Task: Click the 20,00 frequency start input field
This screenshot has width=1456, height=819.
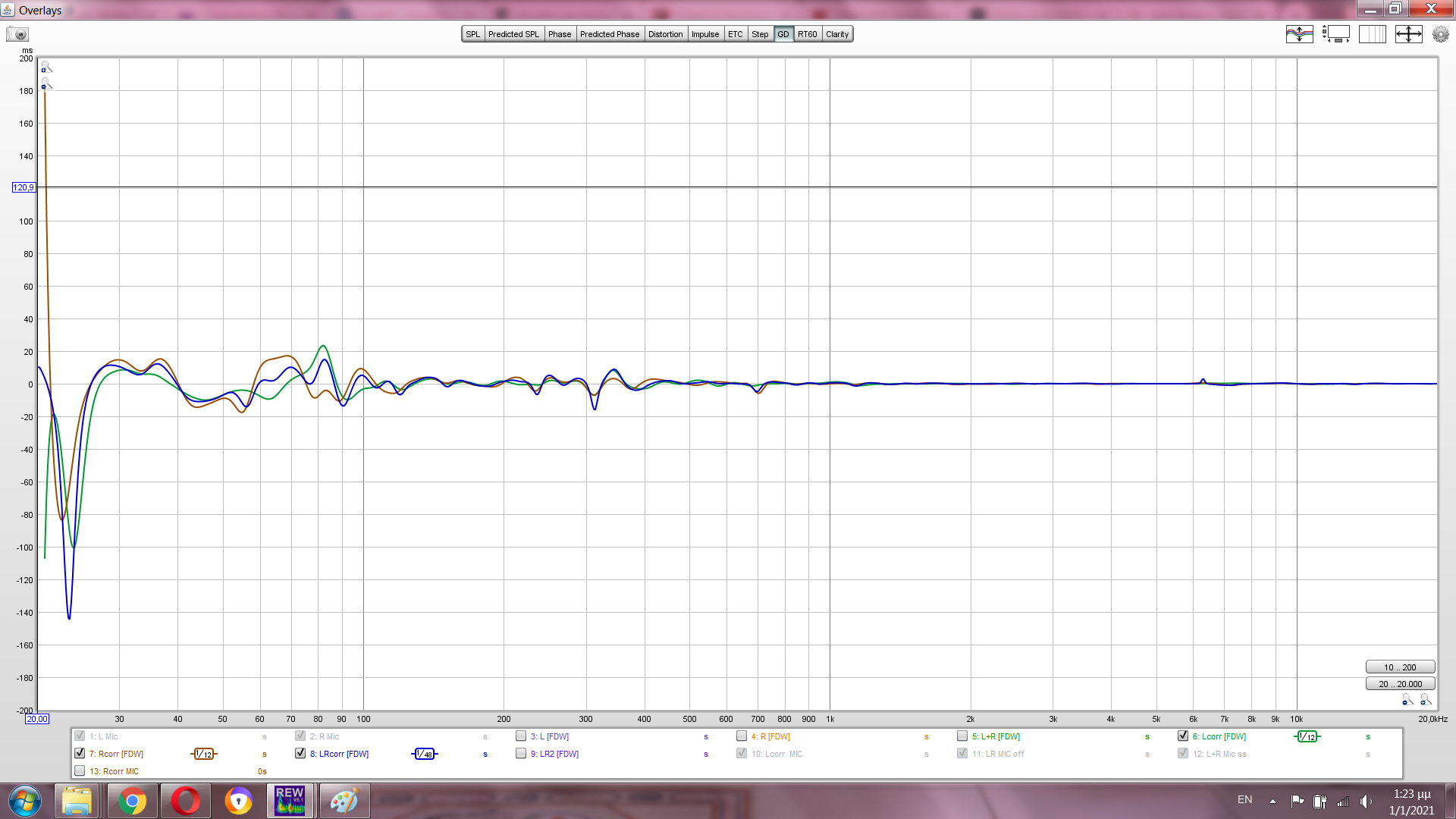Action: (37, 719)
